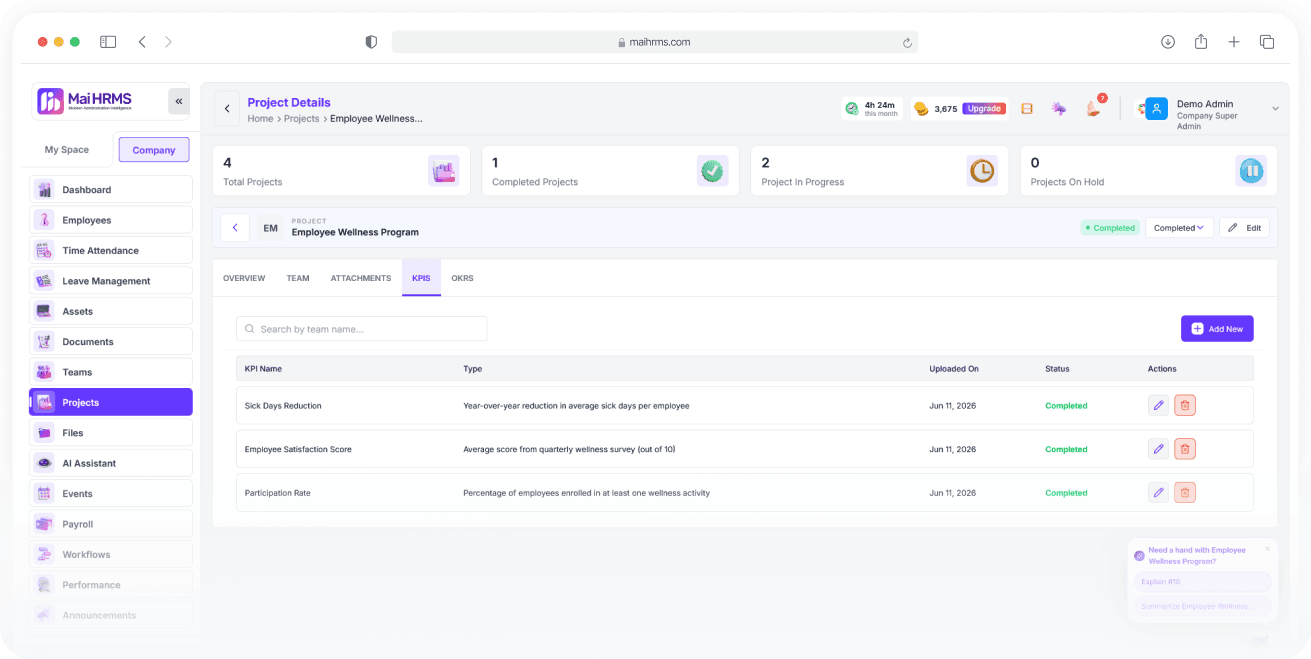1311x659 pixels.
Task: Click the Project In Progress clock icon
Action: point(982,171)
